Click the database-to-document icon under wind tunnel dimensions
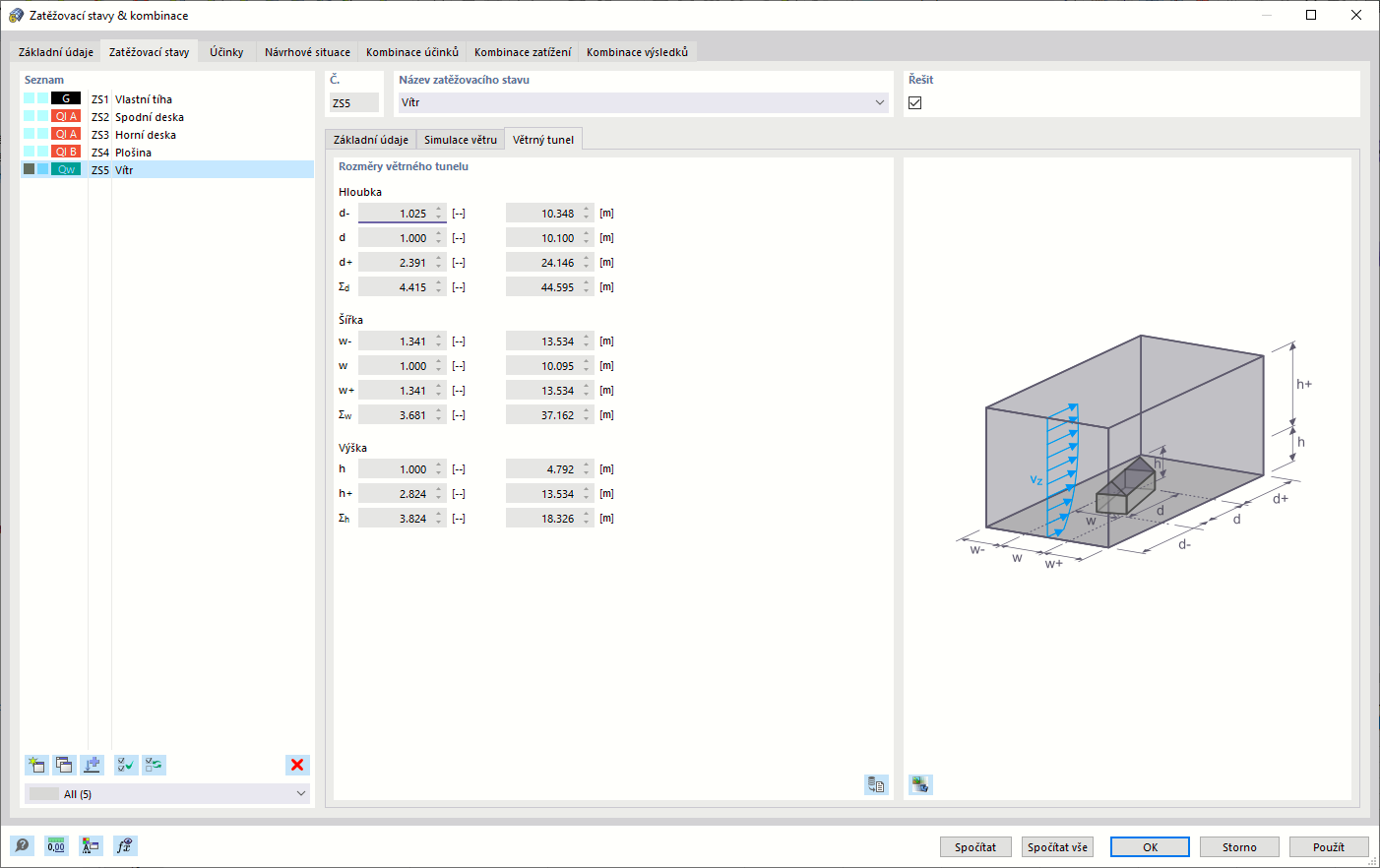Image resolution: width=1380 pixels, height=868 pixels. pyautogui.click(x=876, y=784)
